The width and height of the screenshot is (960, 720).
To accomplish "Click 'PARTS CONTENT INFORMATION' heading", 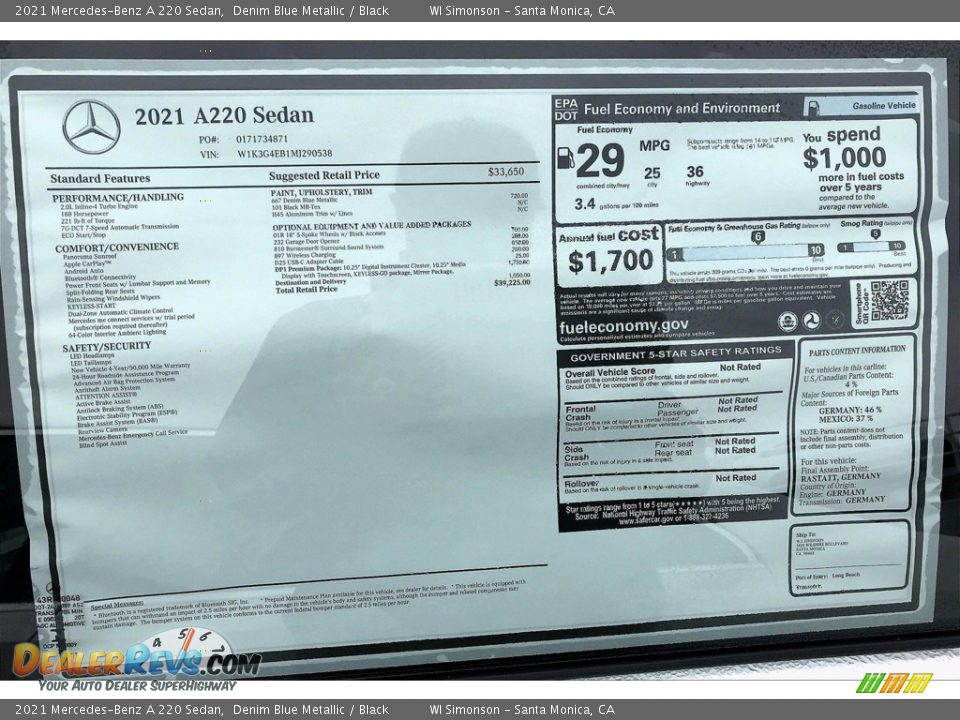I will (x=857, y=351).
